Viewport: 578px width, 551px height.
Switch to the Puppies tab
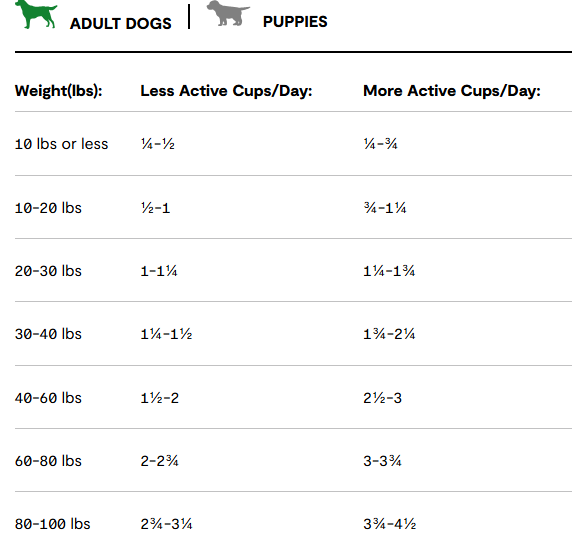click(x=295, y=22)
